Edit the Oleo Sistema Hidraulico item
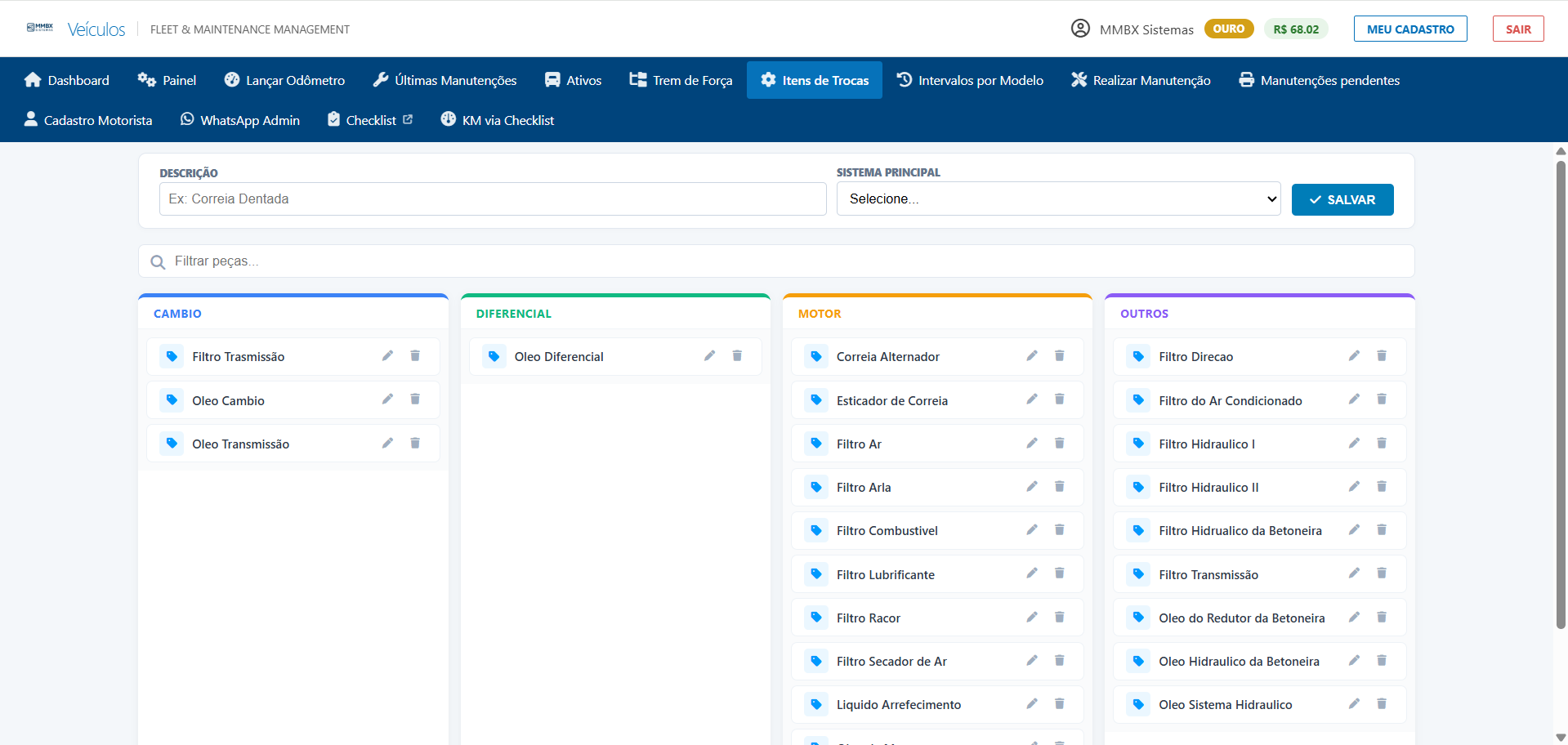 [x=1354, y=703]
